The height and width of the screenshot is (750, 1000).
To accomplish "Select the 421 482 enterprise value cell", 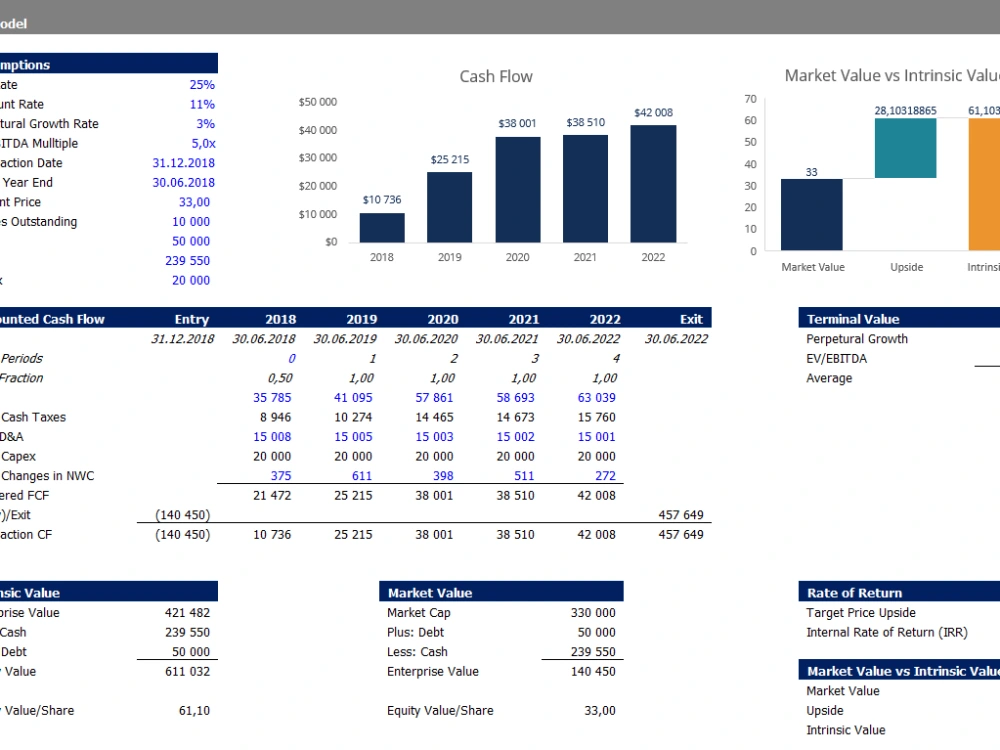I will click(x=187, y=613).
